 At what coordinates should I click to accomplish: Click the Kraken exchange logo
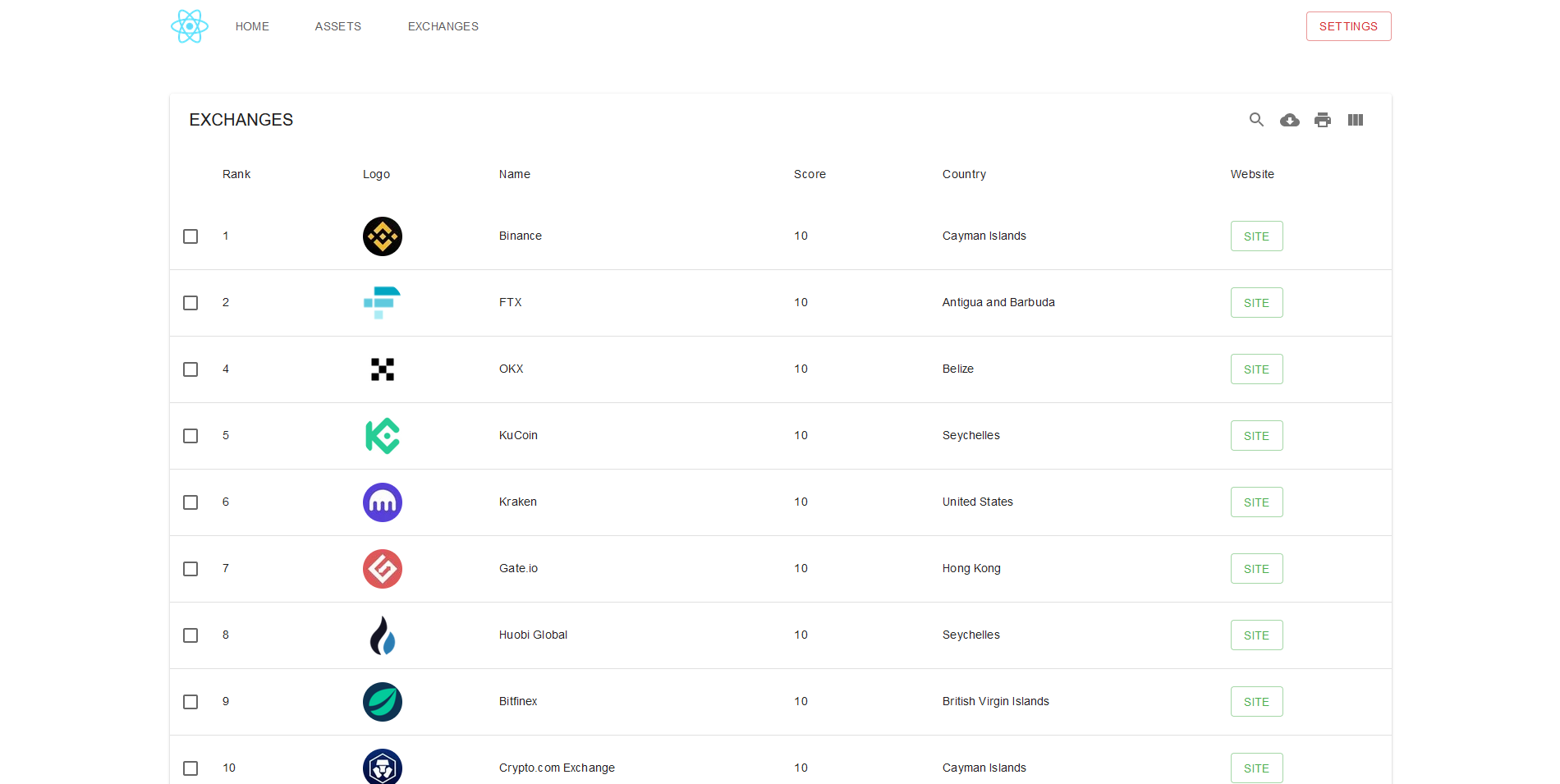[x=382, y=502]
